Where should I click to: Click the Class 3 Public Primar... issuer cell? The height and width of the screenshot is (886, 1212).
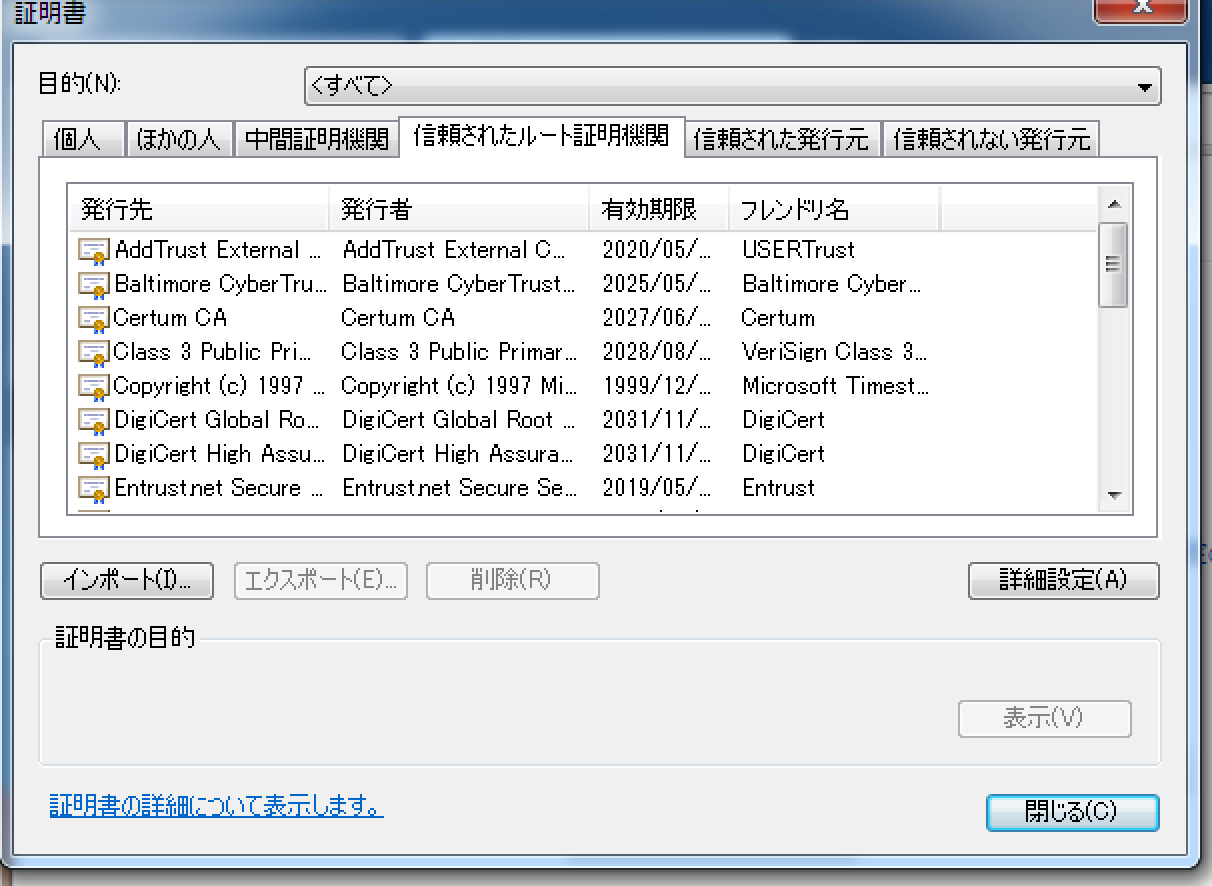459,352
